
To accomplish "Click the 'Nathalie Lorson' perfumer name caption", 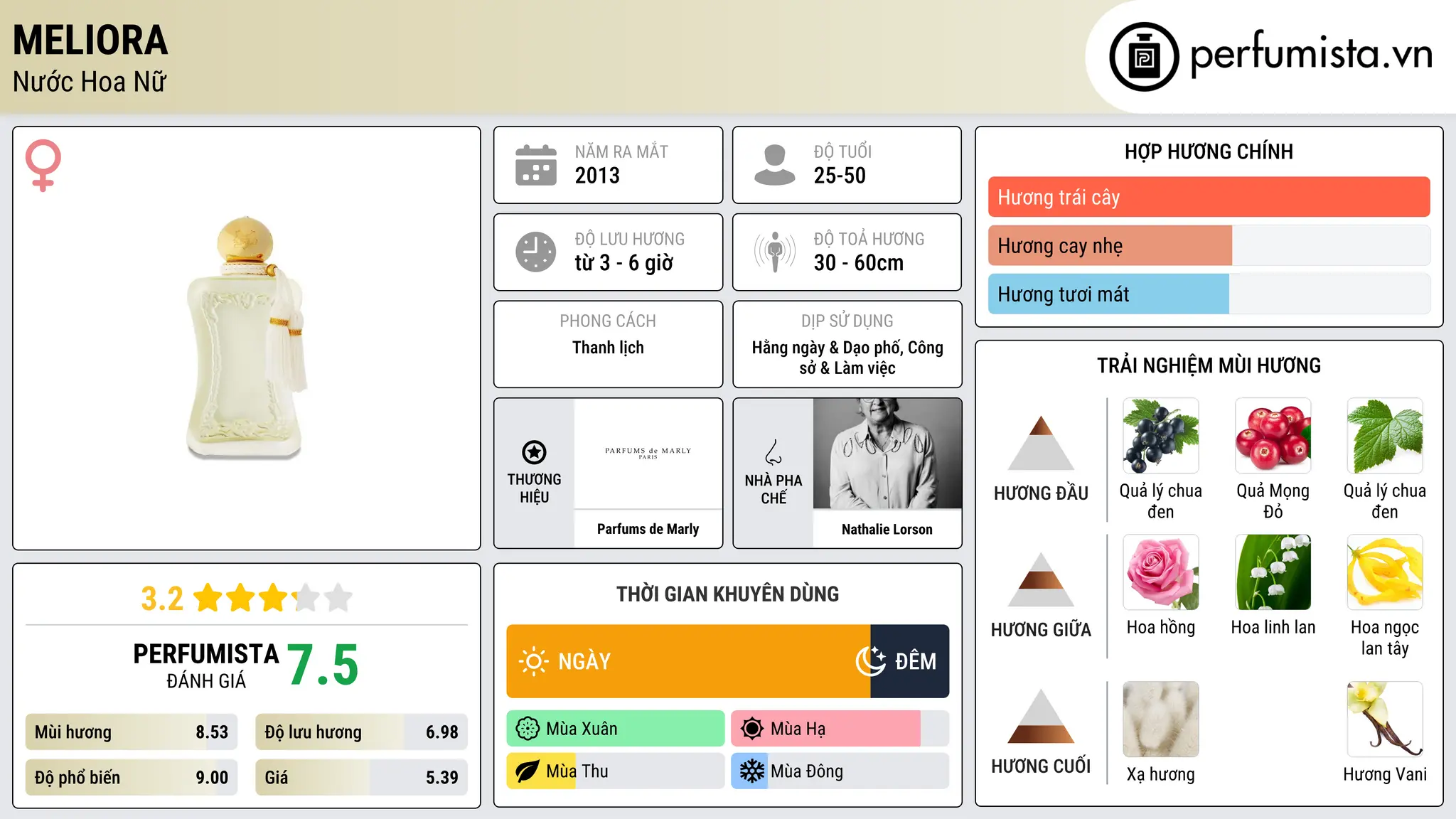I will click(x=887, y=529).
